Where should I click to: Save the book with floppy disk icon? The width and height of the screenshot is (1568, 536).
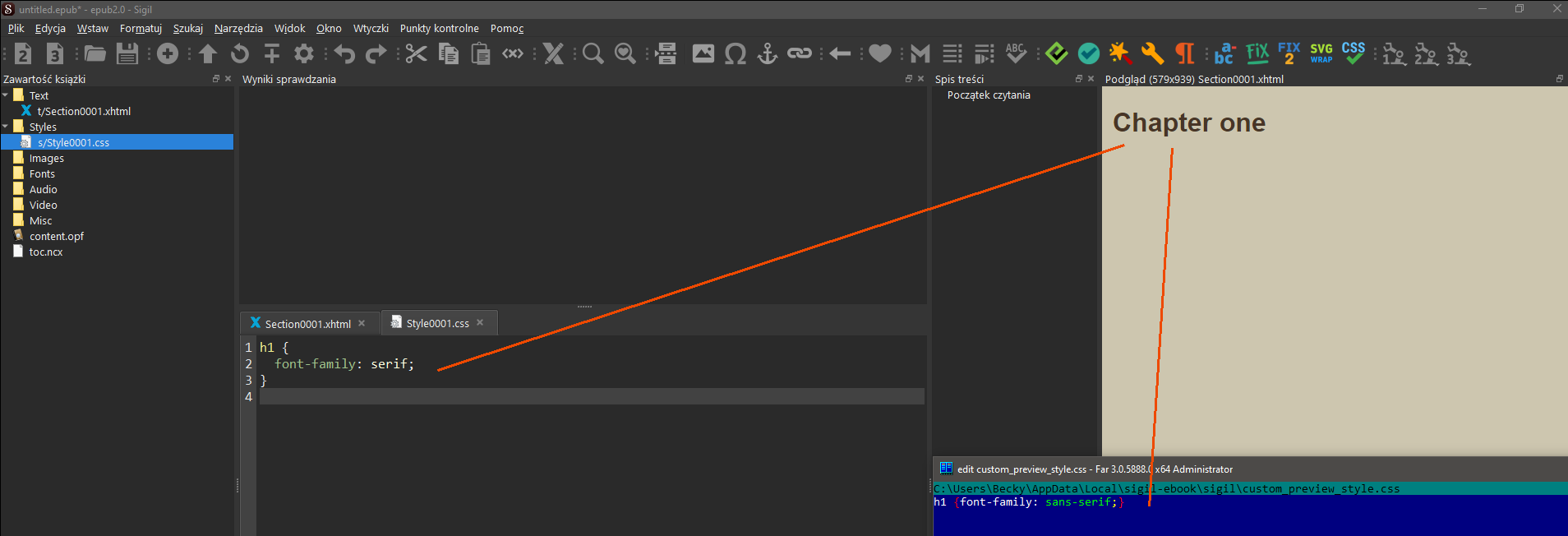(127, 54)
